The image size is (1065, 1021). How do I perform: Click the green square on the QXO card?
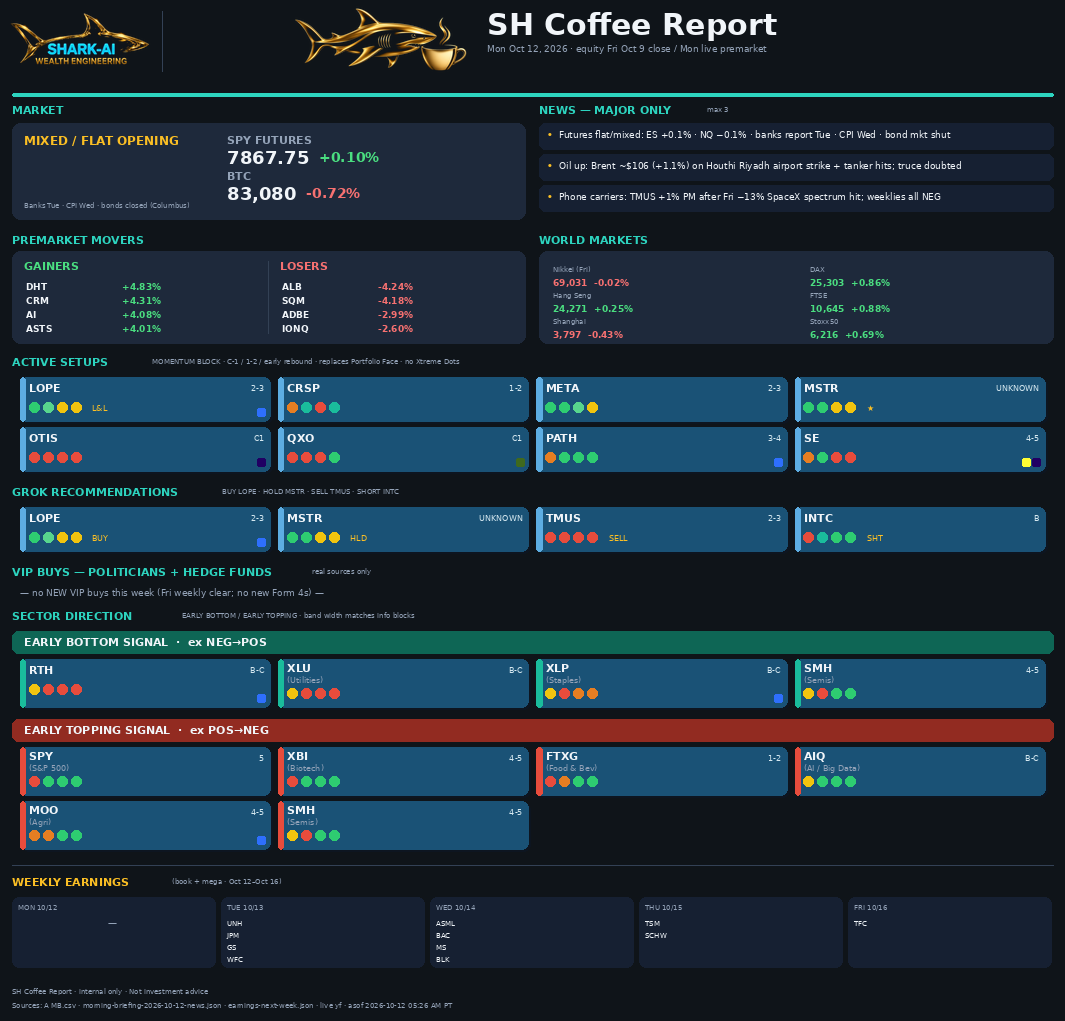click(x=520, y=463)
